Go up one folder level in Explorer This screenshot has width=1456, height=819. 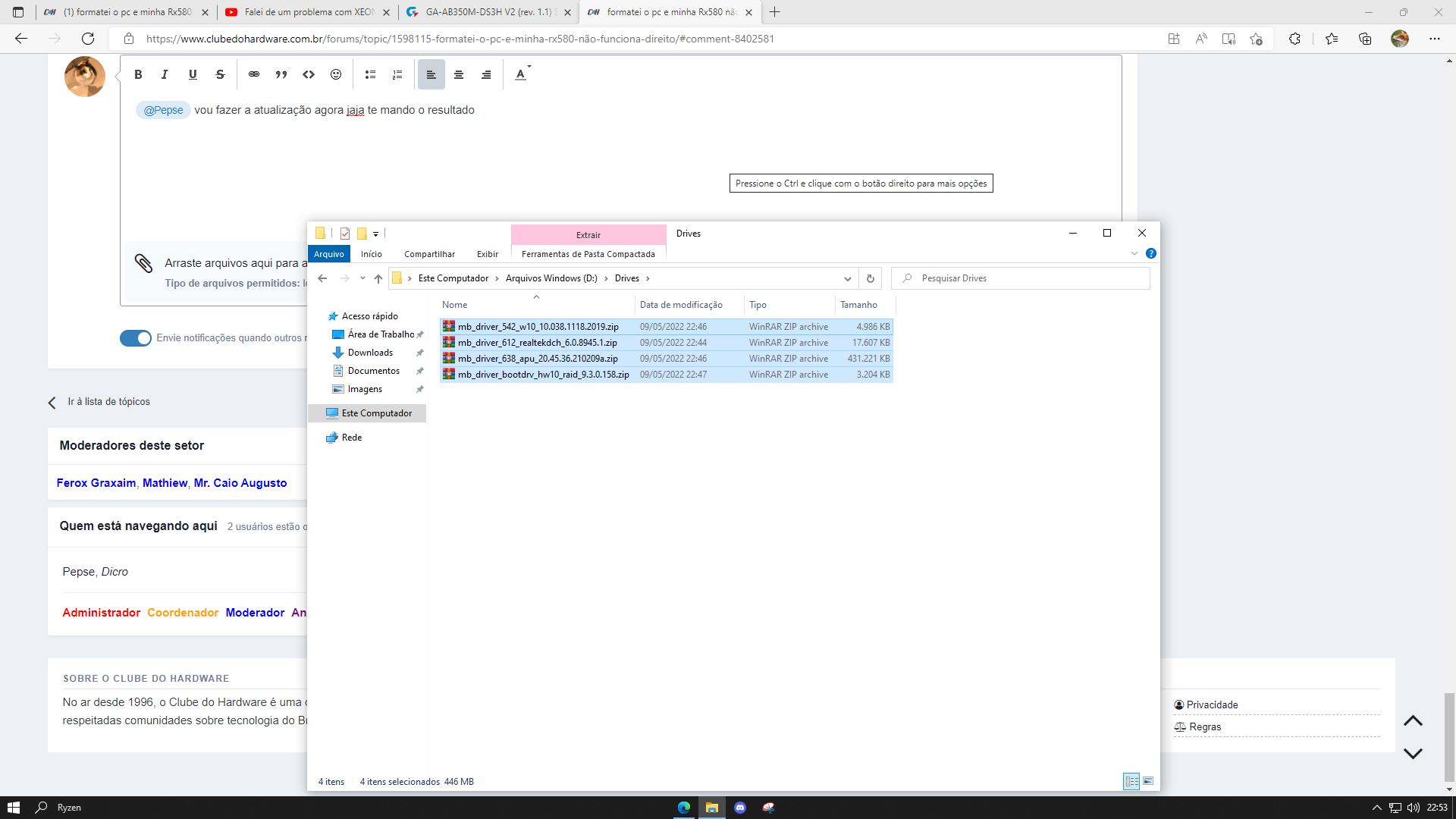click(x=378, y=278)
